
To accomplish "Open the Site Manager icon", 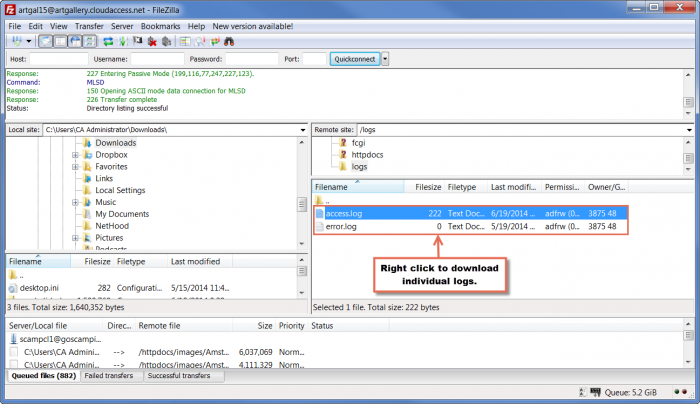I will (17, 42).
